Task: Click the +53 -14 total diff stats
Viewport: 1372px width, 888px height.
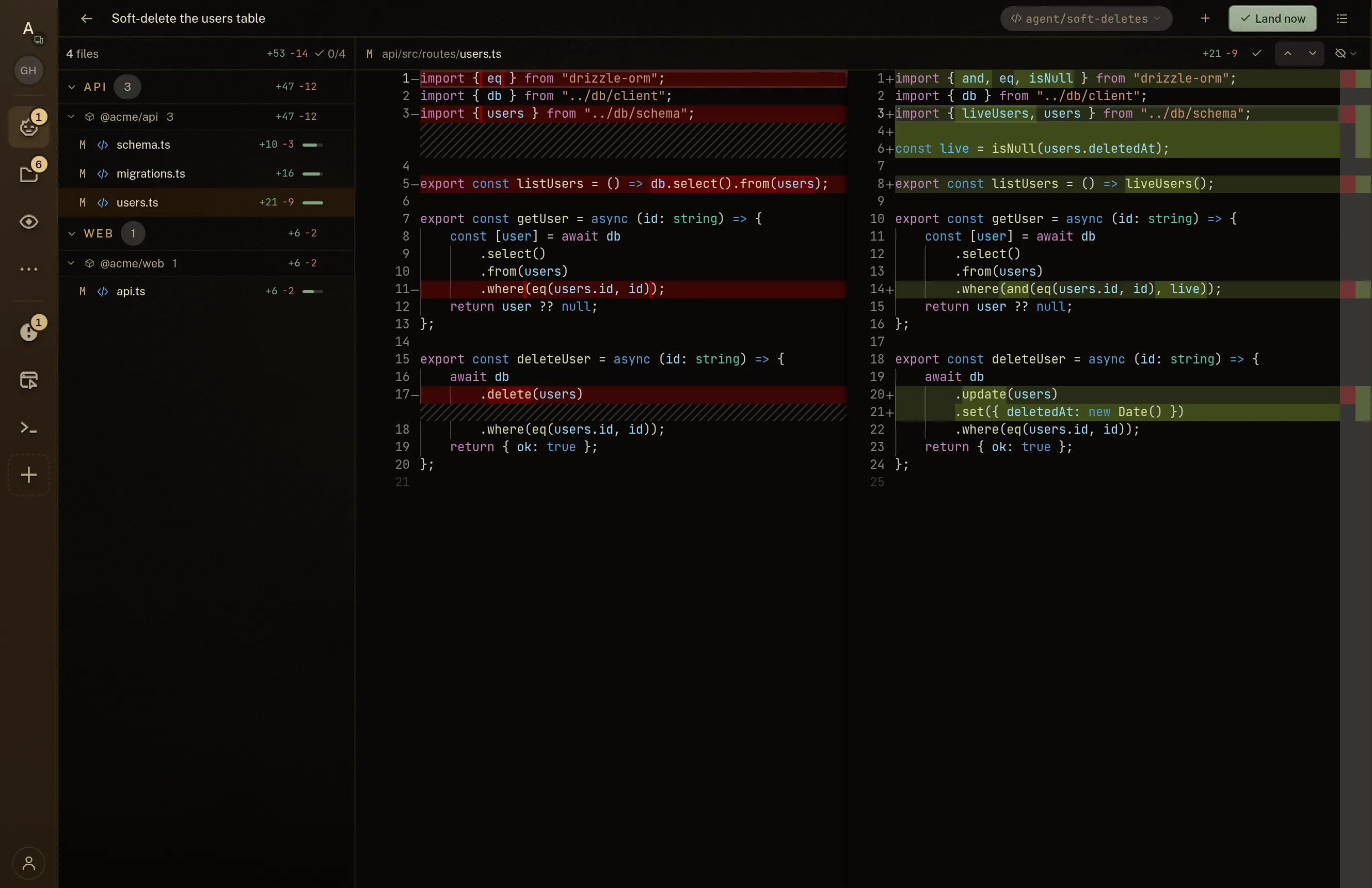Action: 287,54
